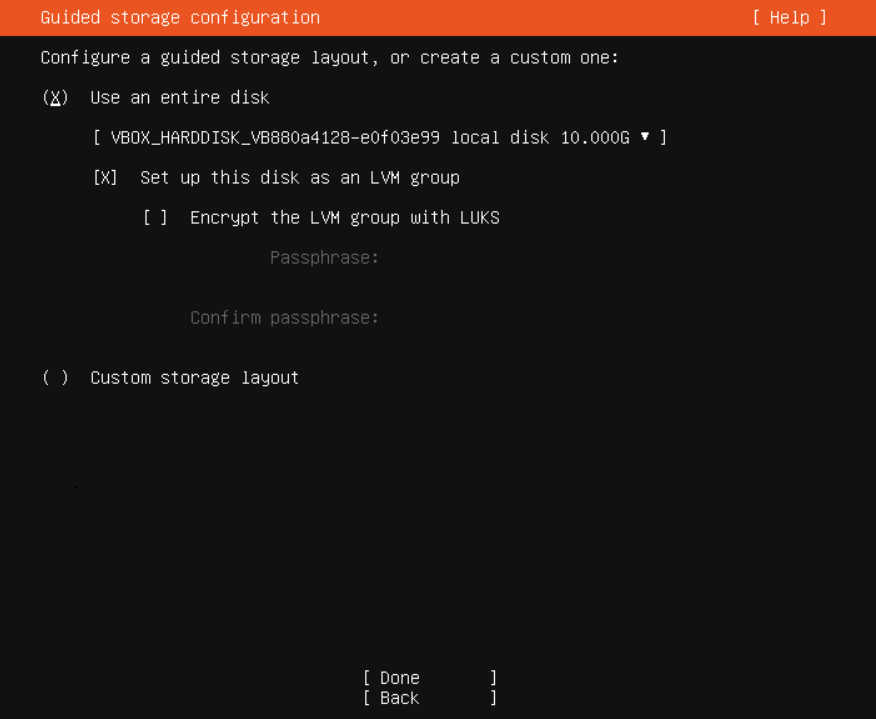Click the greyed "Confirm passphrase:" label
Viewport: 876px width, 719px height.
285,318
